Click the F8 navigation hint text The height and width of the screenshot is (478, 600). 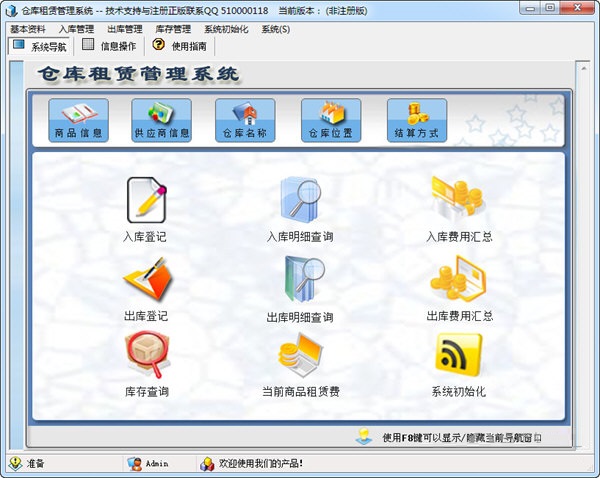point(462,438)
